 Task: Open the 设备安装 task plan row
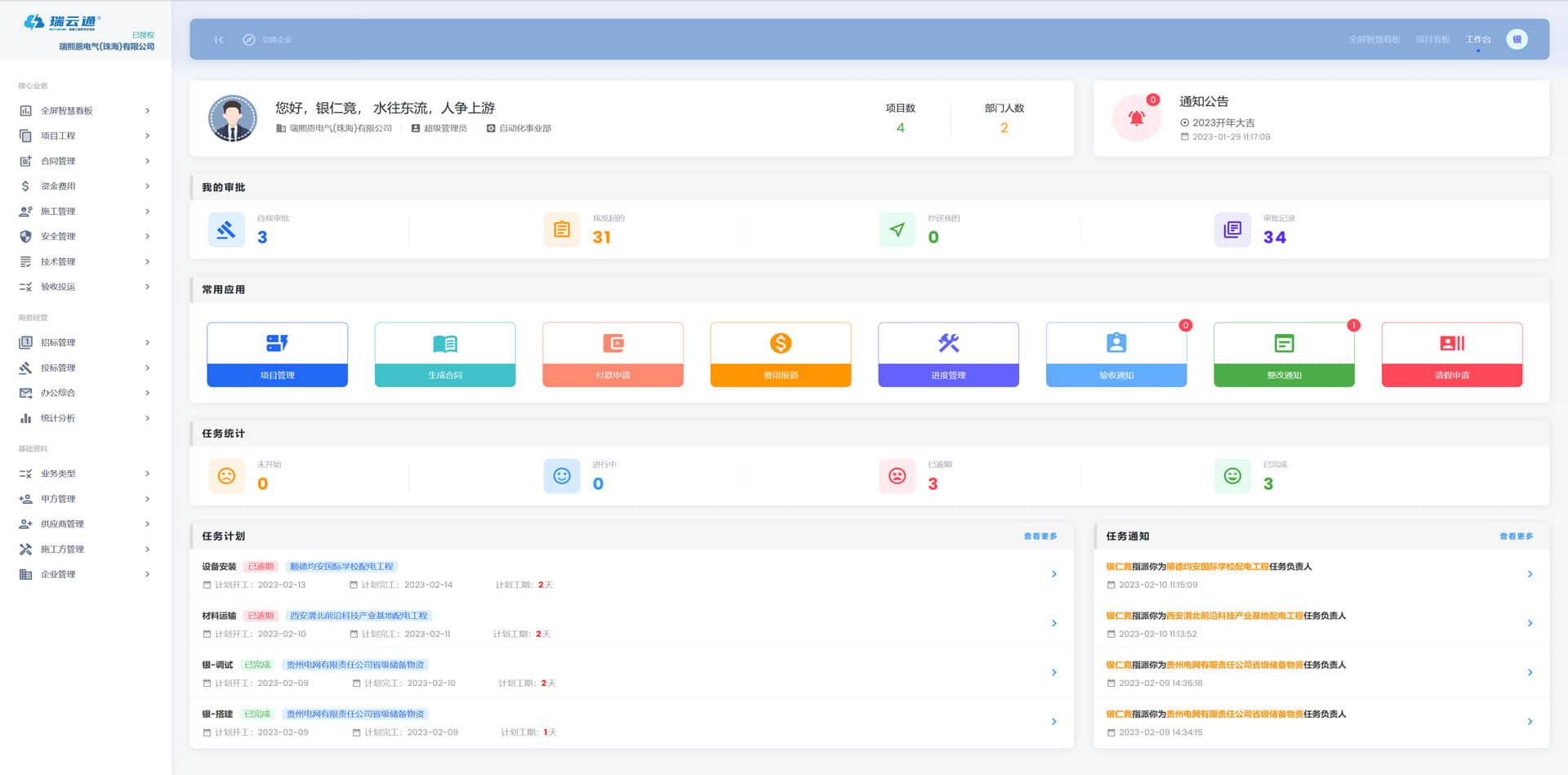click(630, 575)
